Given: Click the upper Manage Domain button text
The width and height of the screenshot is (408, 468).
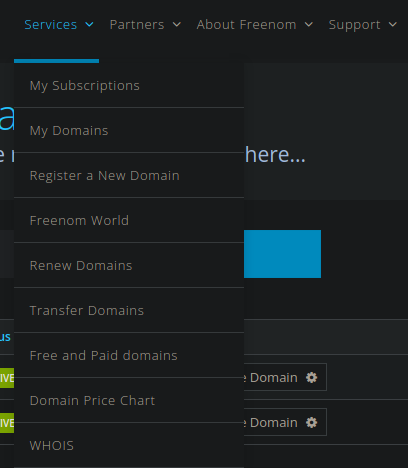Looking at the screenshot, I should pyautogui.click(x=271, y=377).
